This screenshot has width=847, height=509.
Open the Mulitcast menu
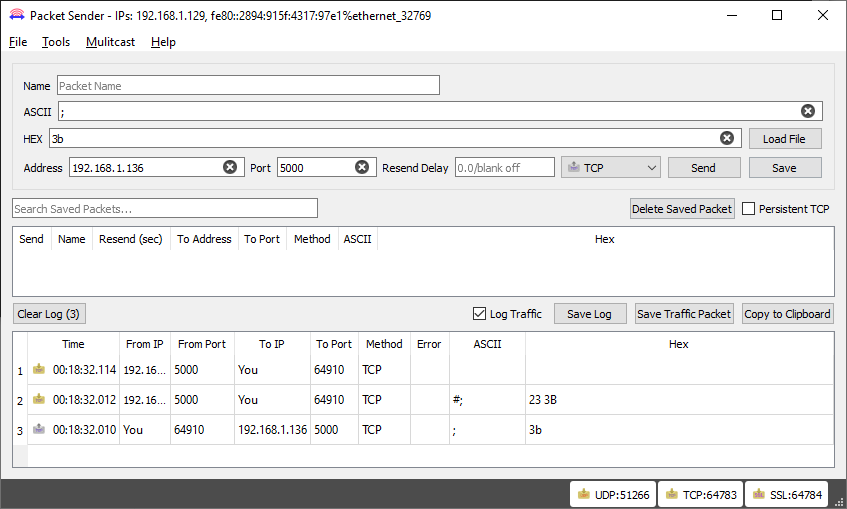point(110,42)
